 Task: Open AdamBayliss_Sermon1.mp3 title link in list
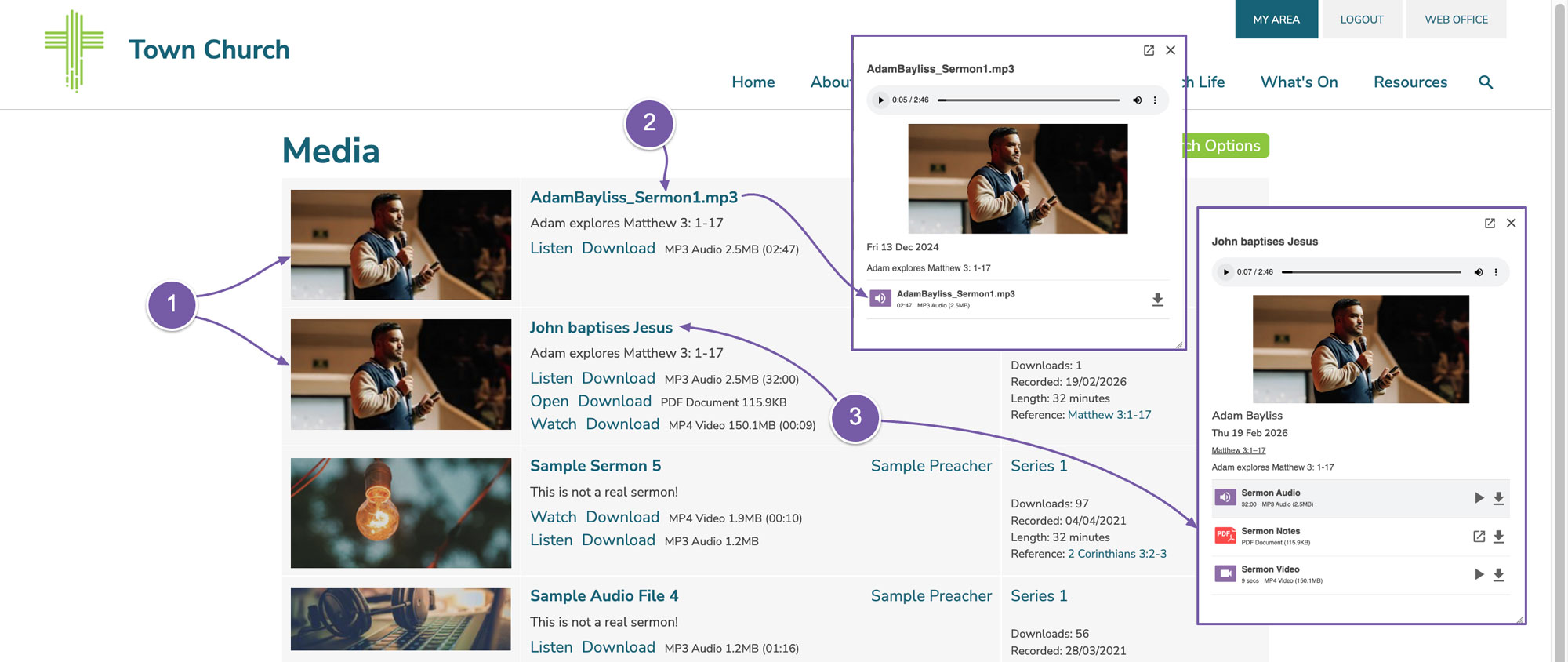coord(633,198)
